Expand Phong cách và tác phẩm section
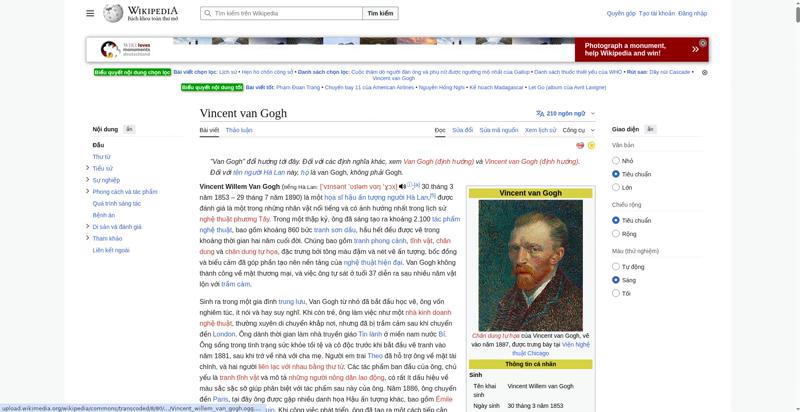Screen dimensions: 800x412 pyautogui.click(x=88, y=192)
